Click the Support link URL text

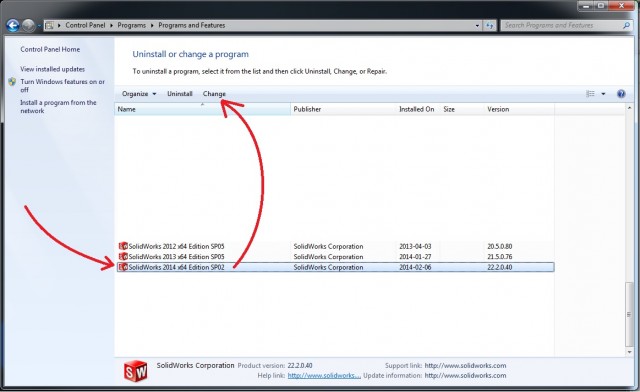[x=465, y=365]
